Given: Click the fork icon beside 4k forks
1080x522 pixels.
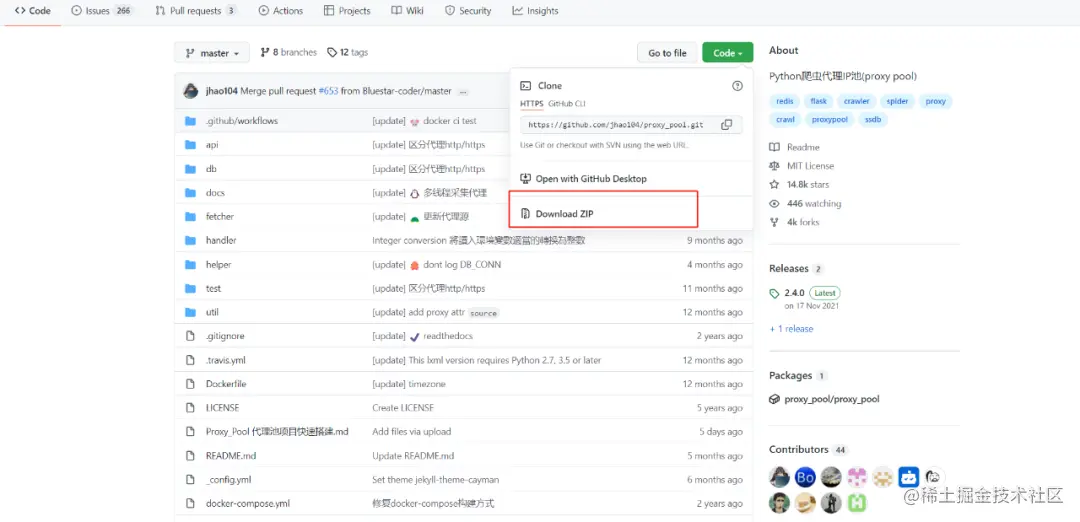Looking at the screenshot, I should 775,222.
